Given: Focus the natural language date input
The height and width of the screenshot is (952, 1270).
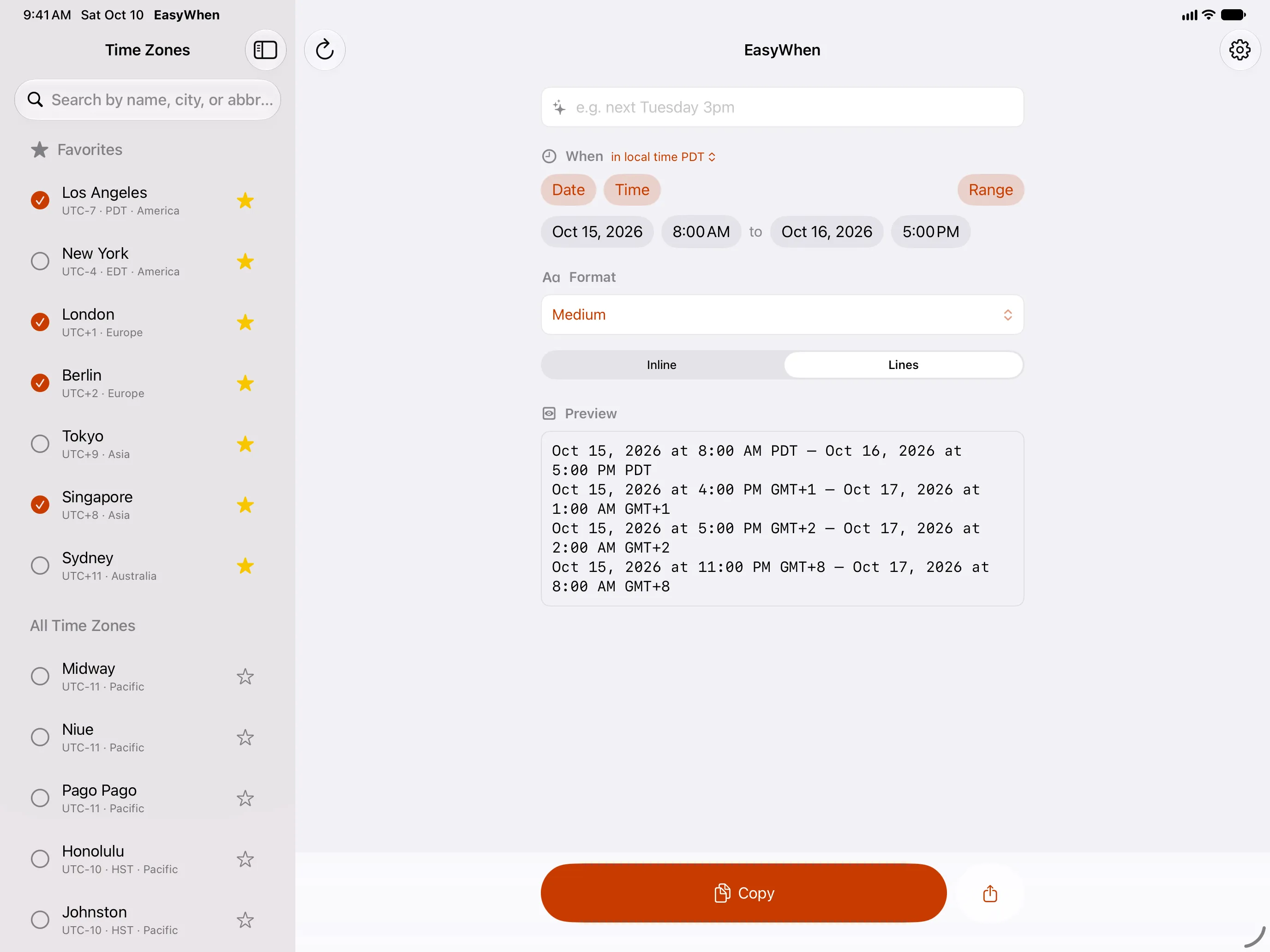Looking at the screenshot, I should pos(782,107).
